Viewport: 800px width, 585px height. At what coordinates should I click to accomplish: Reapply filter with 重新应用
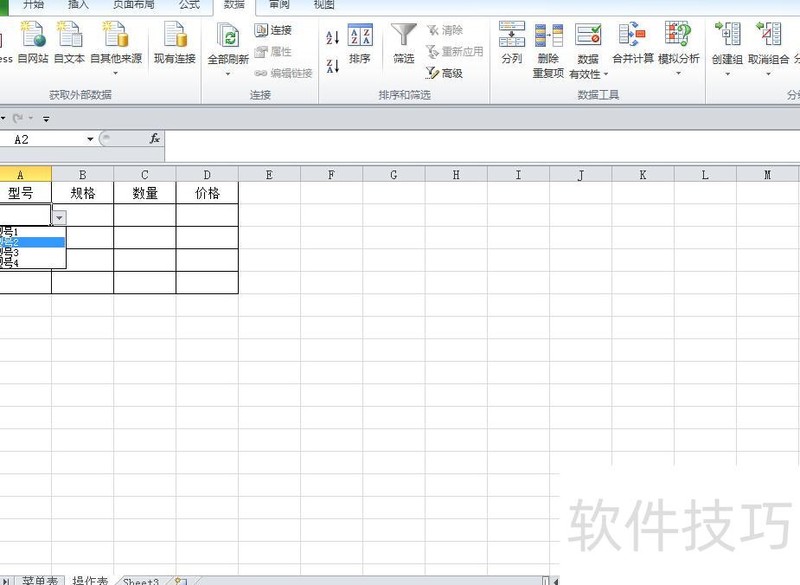tap(455, 52)
